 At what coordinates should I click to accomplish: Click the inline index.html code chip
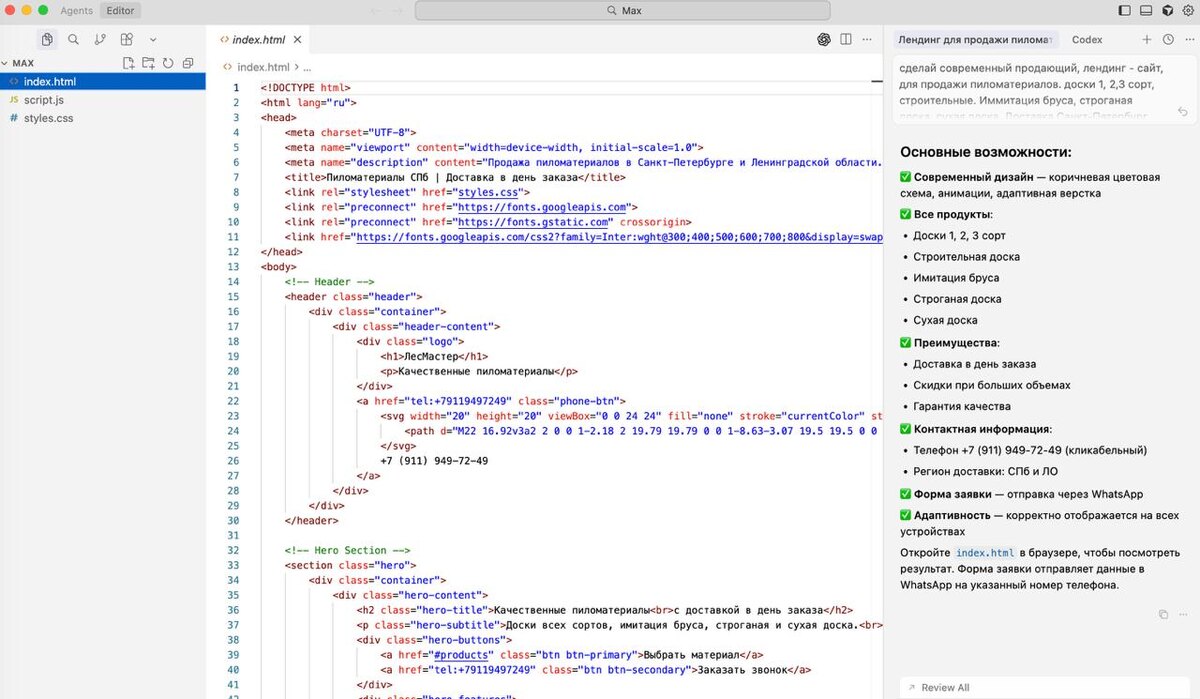click(984, 552)
